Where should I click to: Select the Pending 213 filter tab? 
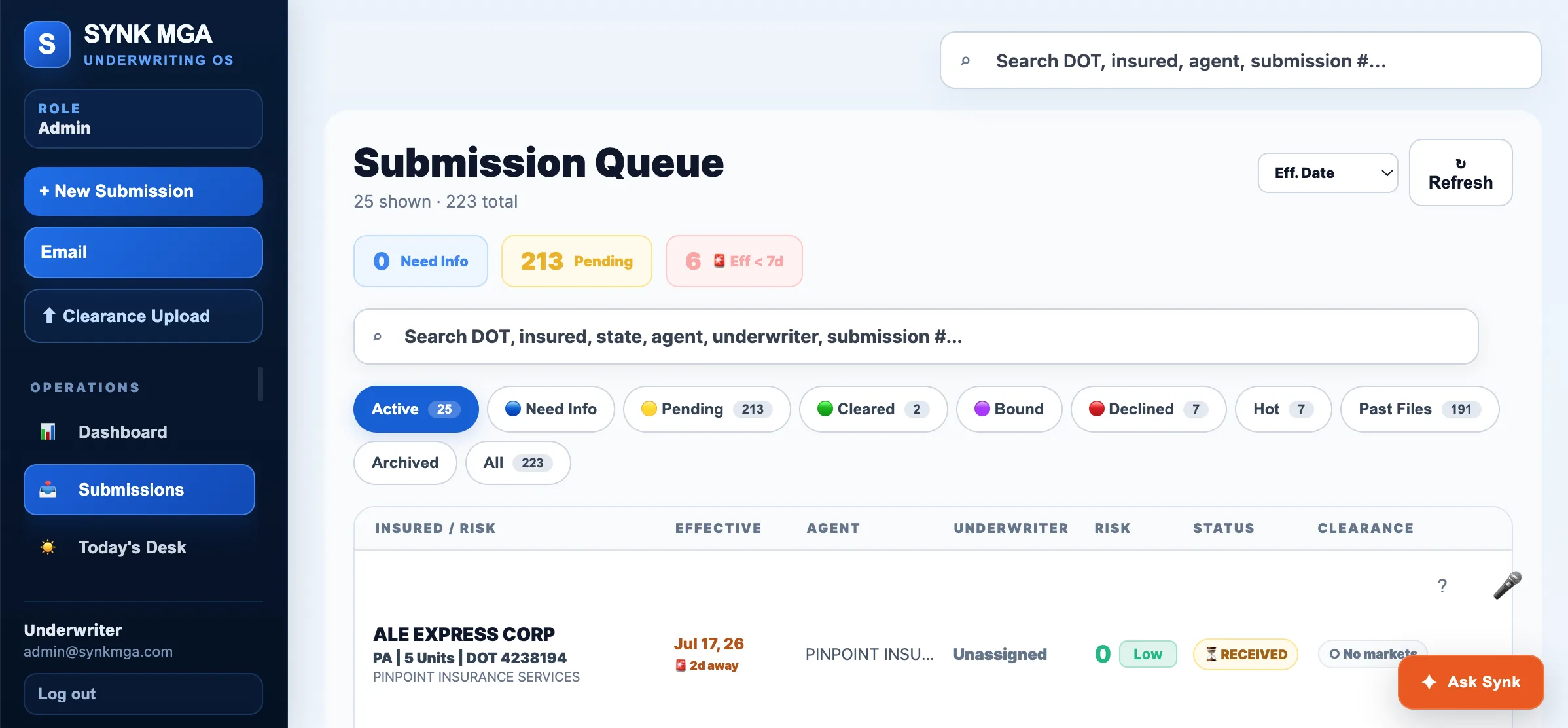point(707,409)
